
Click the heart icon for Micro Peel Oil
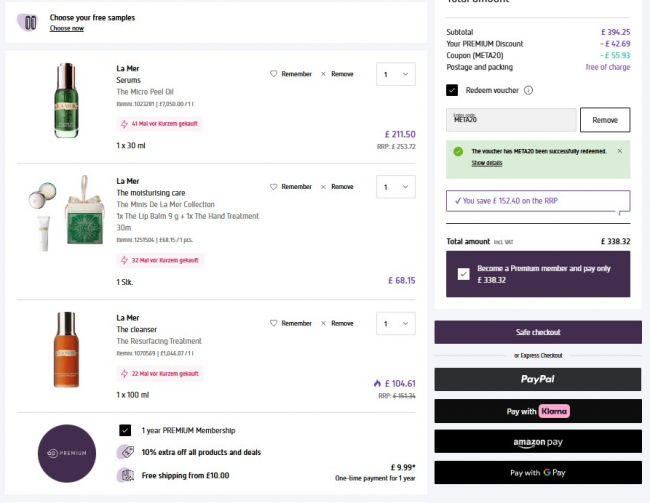[274, 74]
